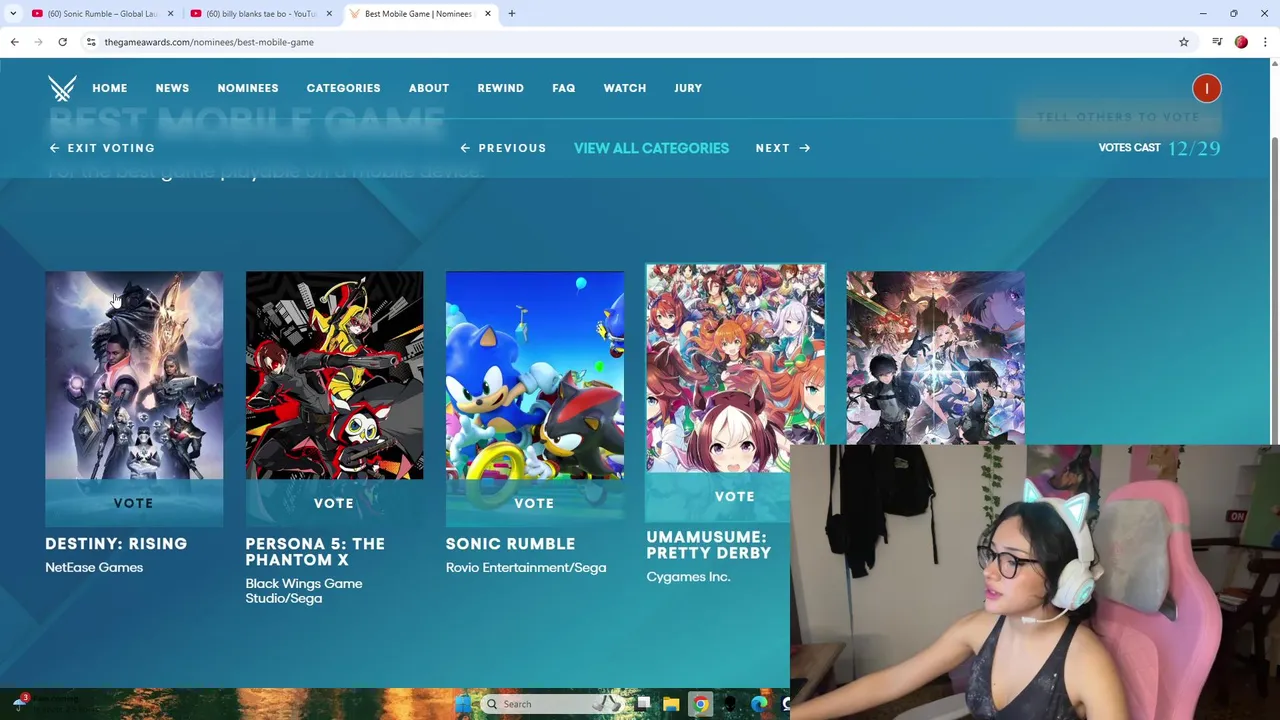The height and width of the screenshot is (720, 1280).
Task: Click the browser back arrow
Action: tap(14, 42)
